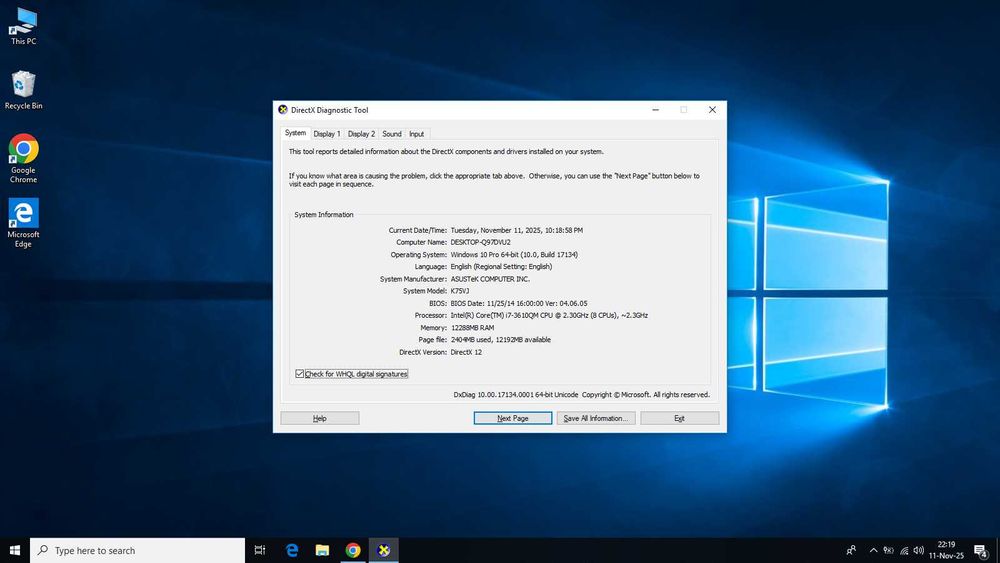Close the DirectX Diagnostic Tool window
This screenshot has height=563, width=1000.
(x=712, y=110)
